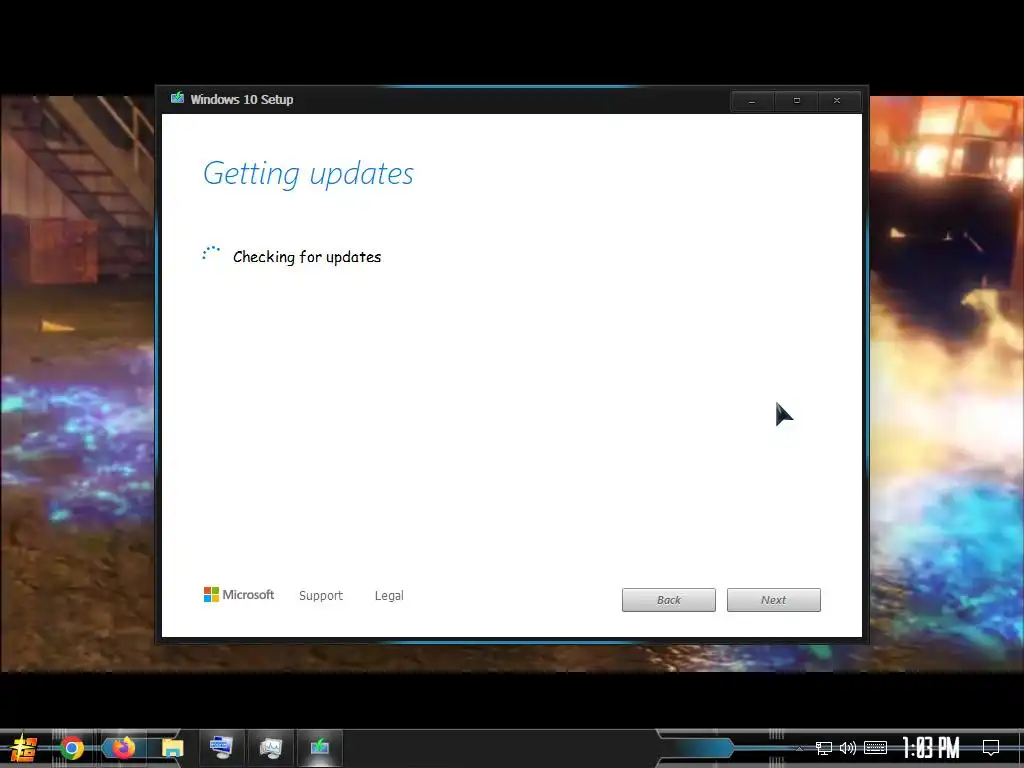Click the Back button in Setup
1024x768 pixels.
coord(669,600)
